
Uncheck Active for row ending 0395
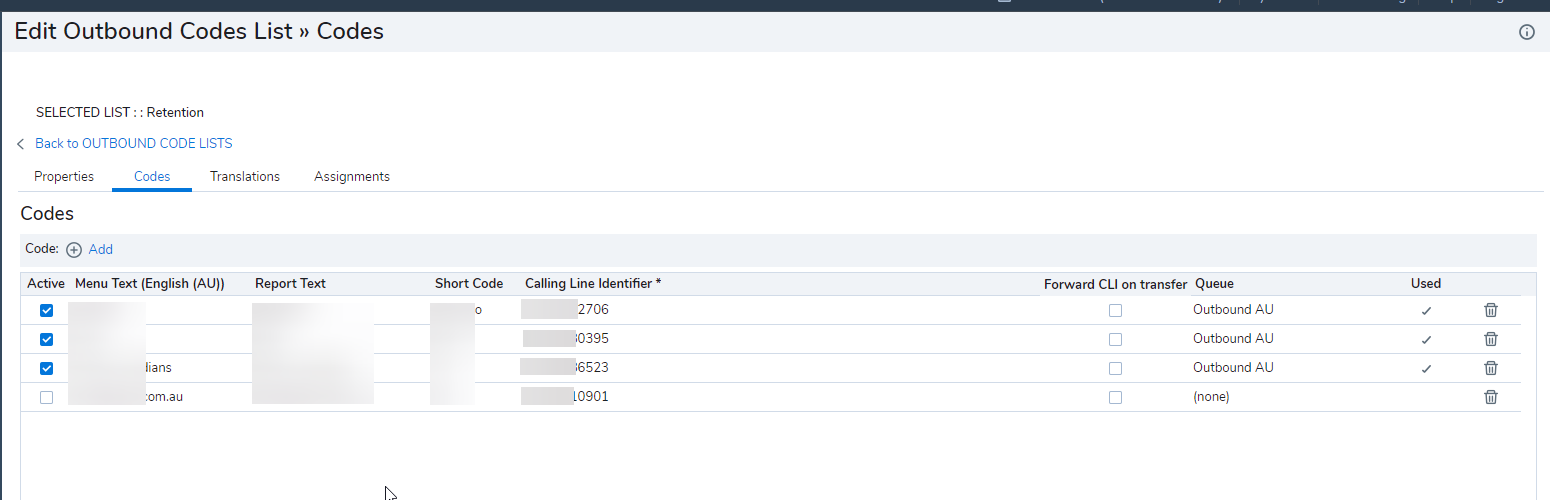46,340
